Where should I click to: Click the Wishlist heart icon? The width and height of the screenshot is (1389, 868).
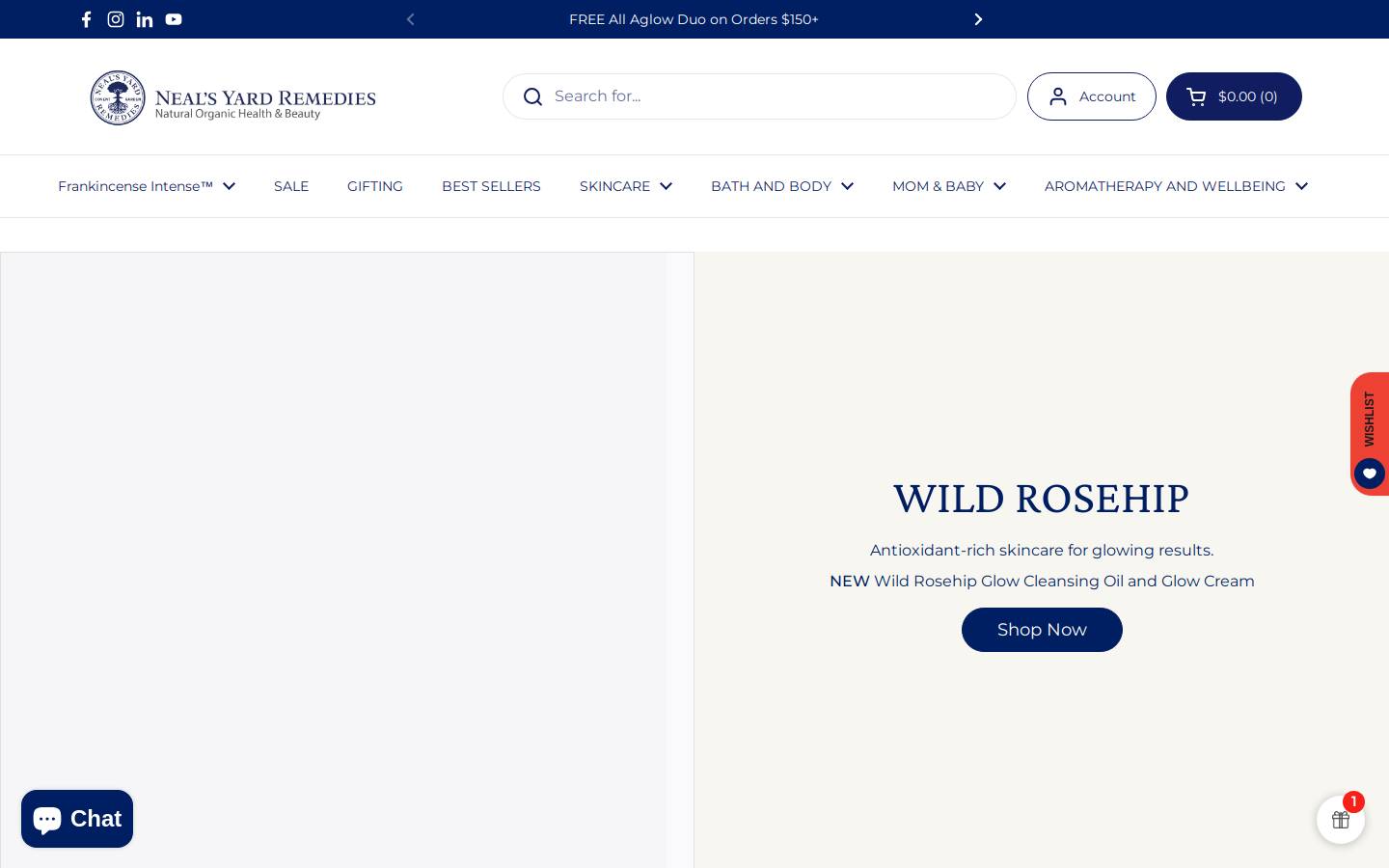1370,474
